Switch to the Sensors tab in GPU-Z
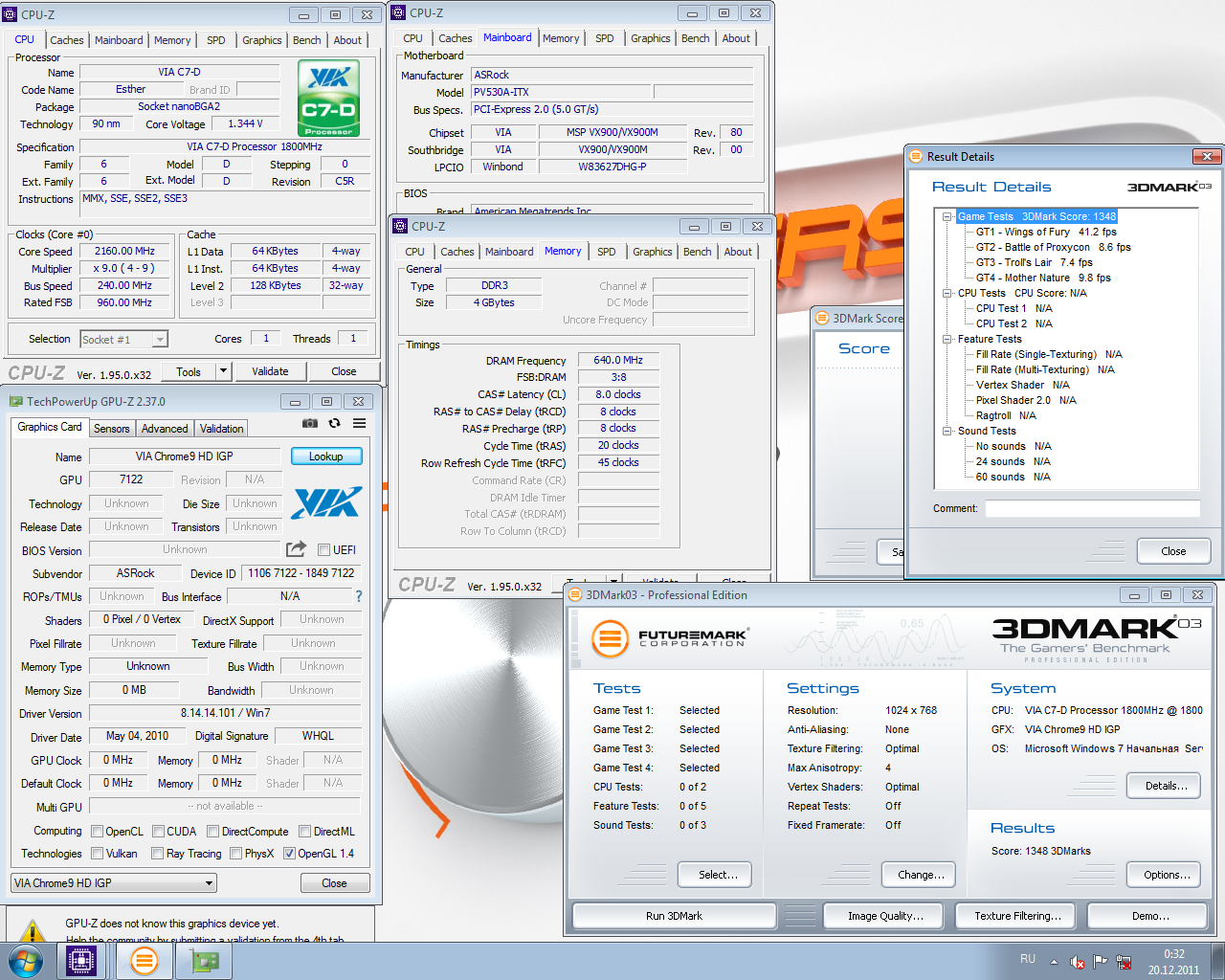Screen dimensions: 1225x980 tap(111, 429)
